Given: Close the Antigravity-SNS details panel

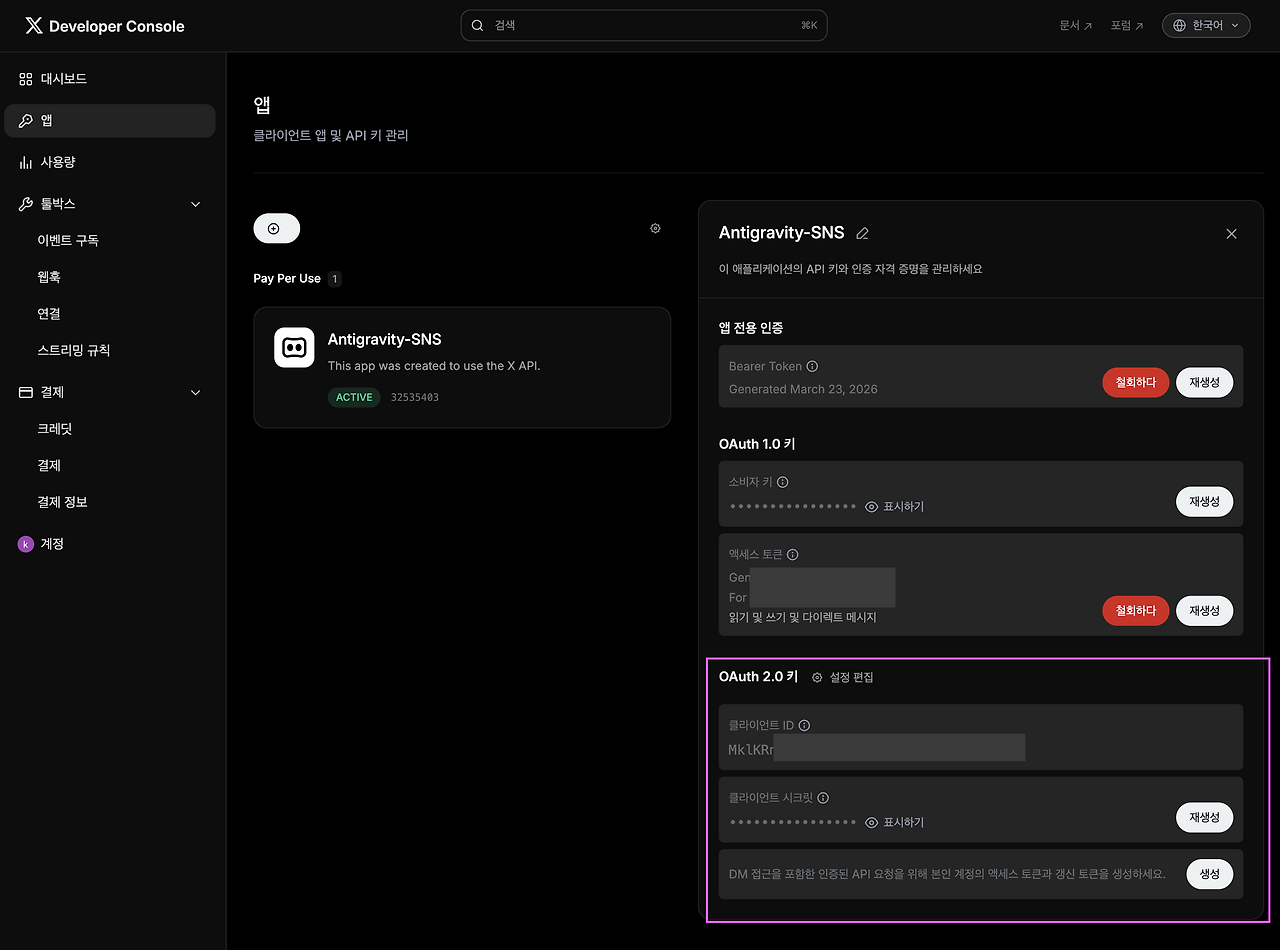Looking at the screenshot, I should [1231, 233].
